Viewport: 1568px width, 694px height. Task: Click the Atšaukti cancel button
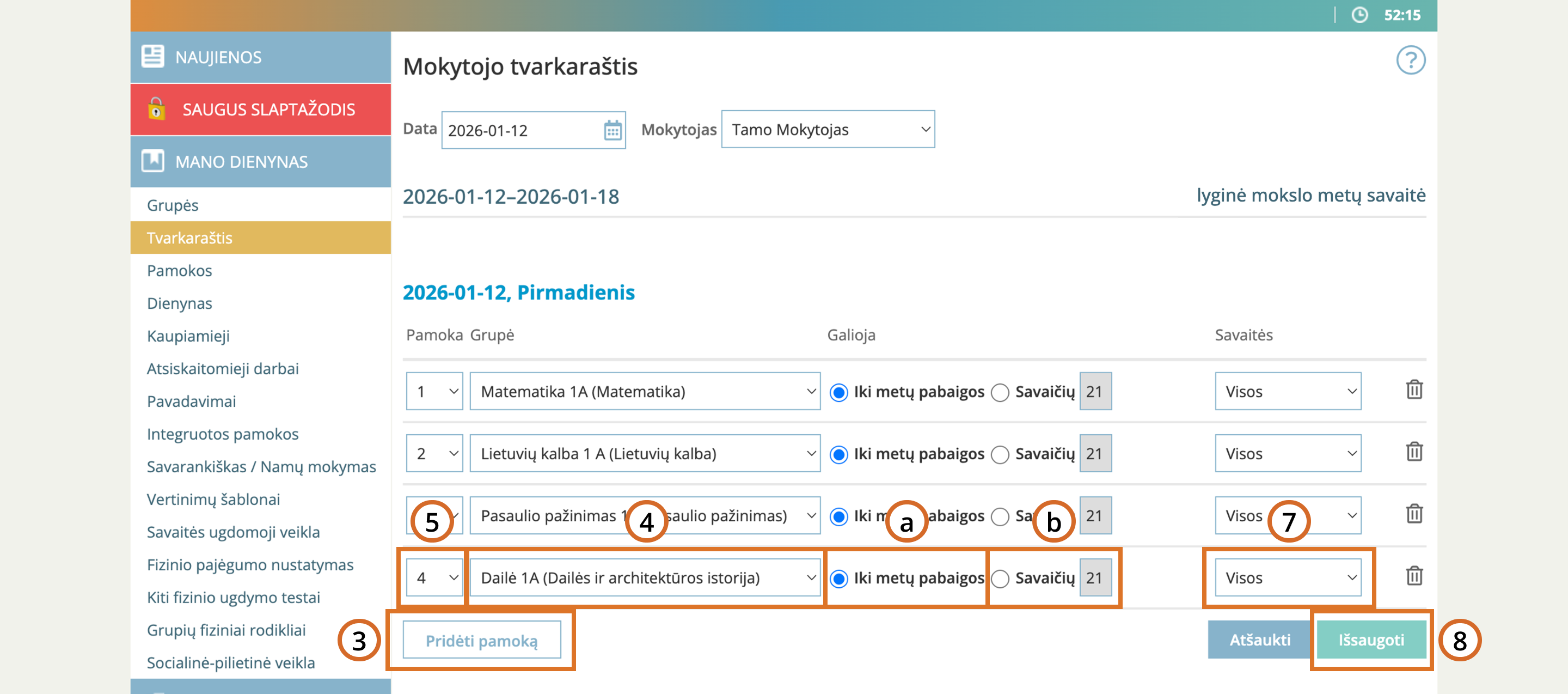pos(1259,640)
